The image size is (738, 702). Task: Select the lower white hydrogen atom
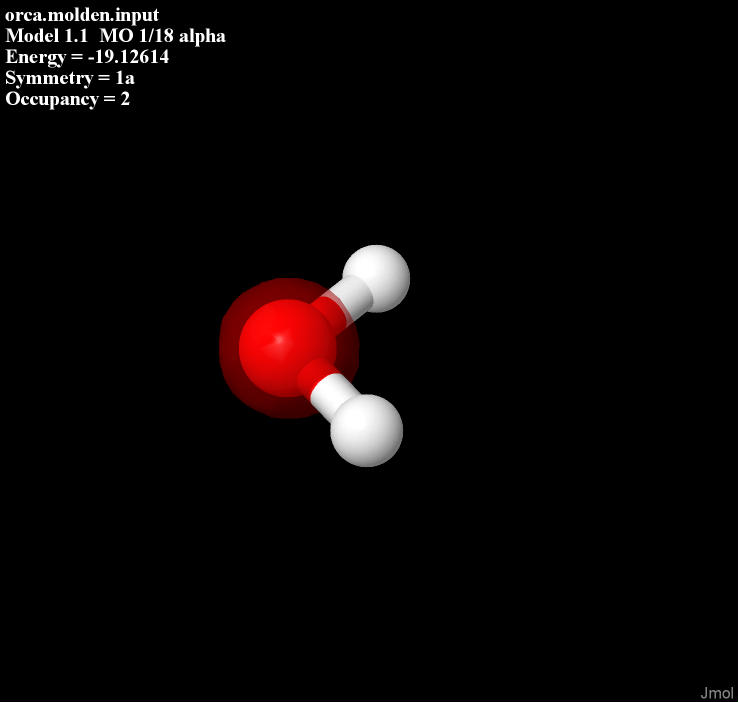tap(367, 431)
